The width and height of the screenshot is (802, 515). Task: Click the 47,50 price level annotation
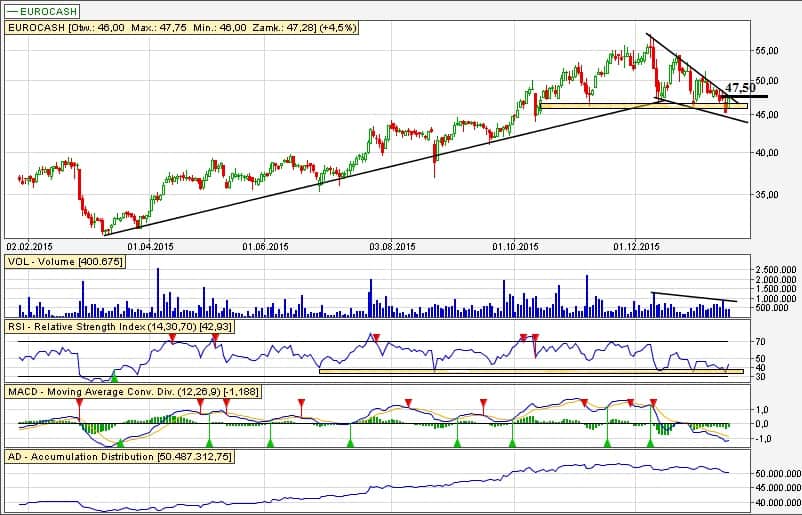(x=741, y=88)
